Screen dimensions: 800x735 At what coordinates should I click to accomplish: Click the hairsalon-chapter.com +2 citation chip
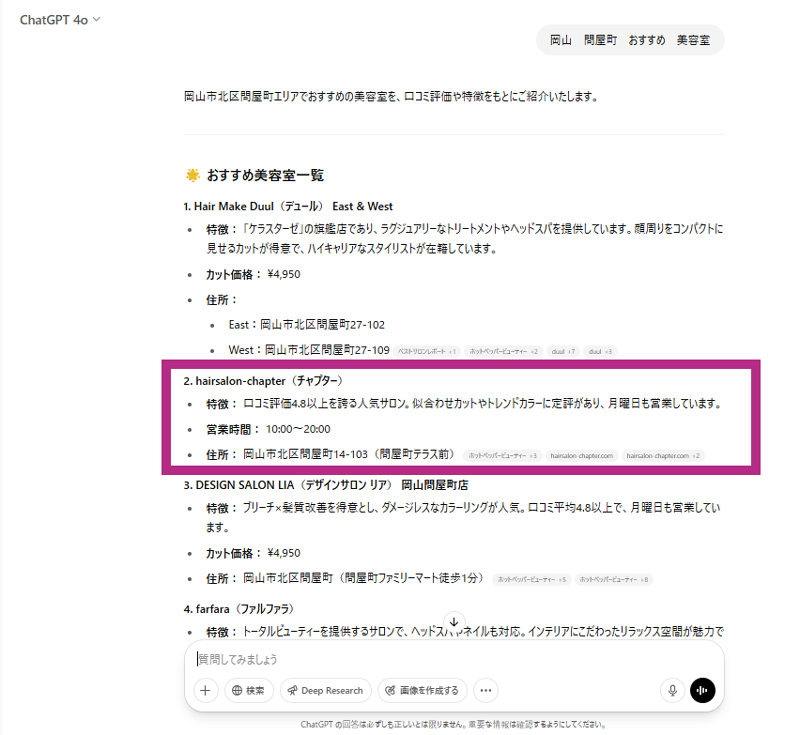coord(663,455)
